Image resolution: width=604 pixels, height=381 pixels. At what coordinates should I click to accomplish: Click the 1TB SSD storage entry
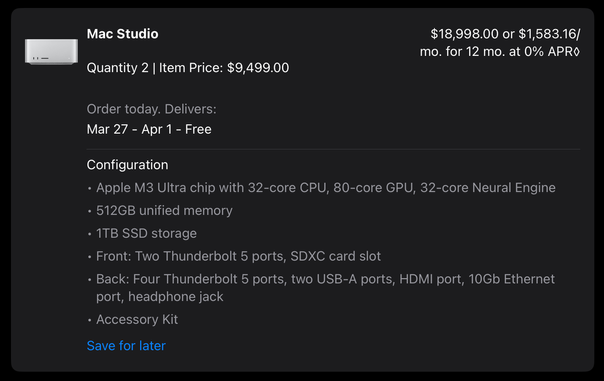pos(146,233)
